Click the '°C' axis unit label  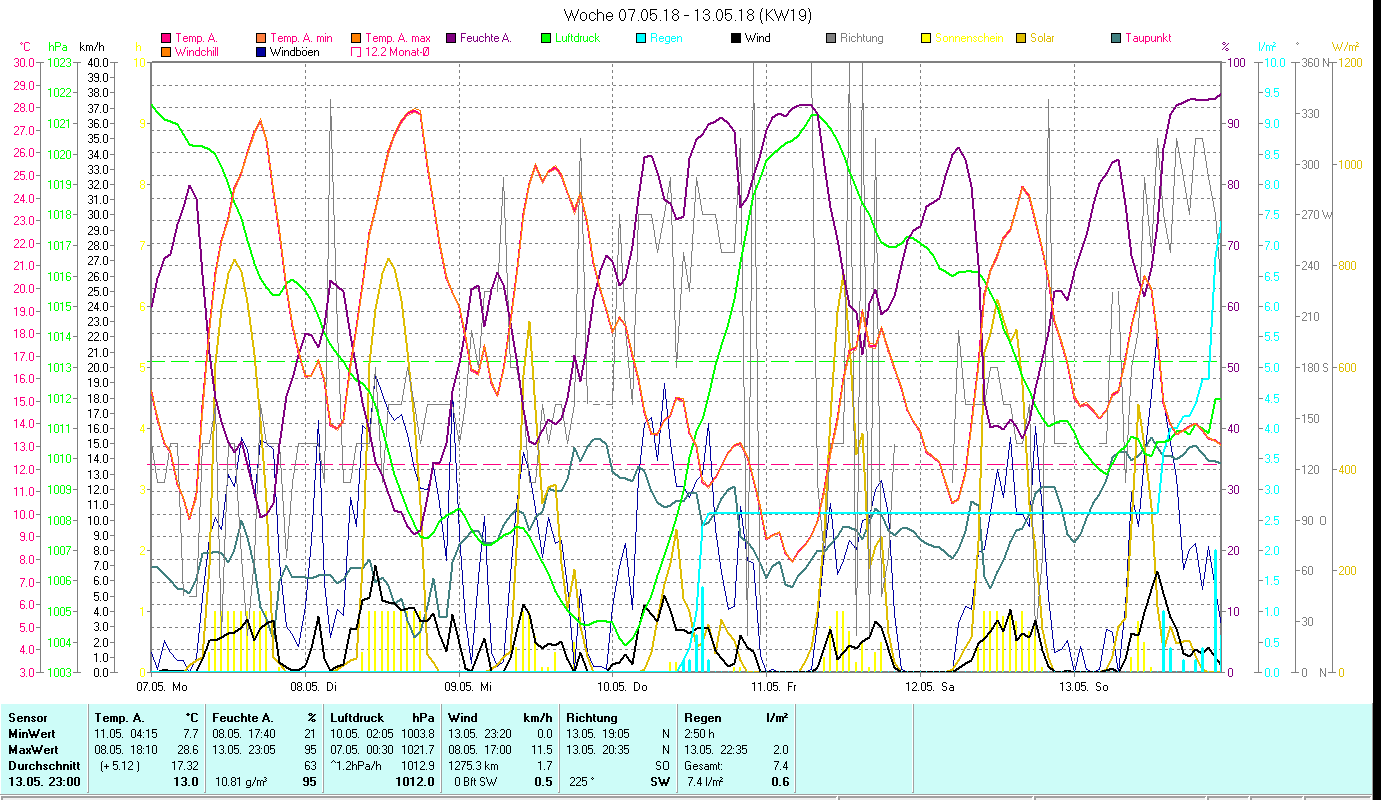(x=25, y=47)
